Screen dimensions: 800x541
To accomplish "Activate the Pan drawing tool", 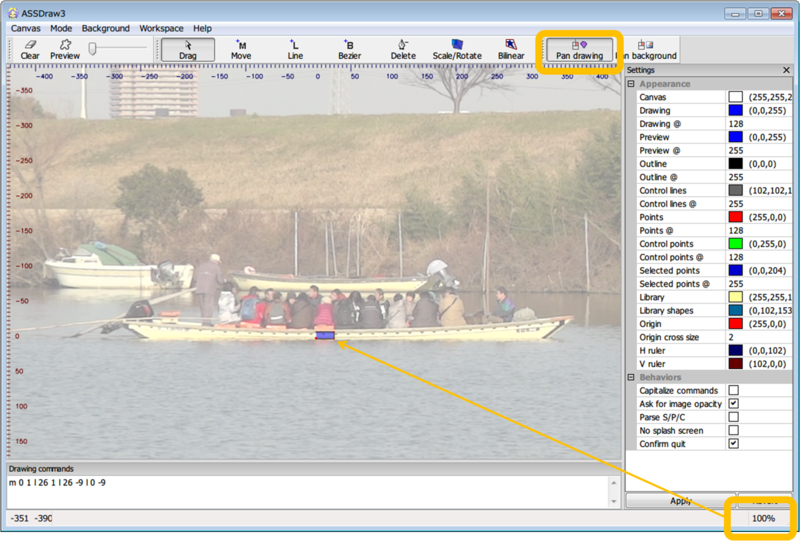I will coord(580,50).
